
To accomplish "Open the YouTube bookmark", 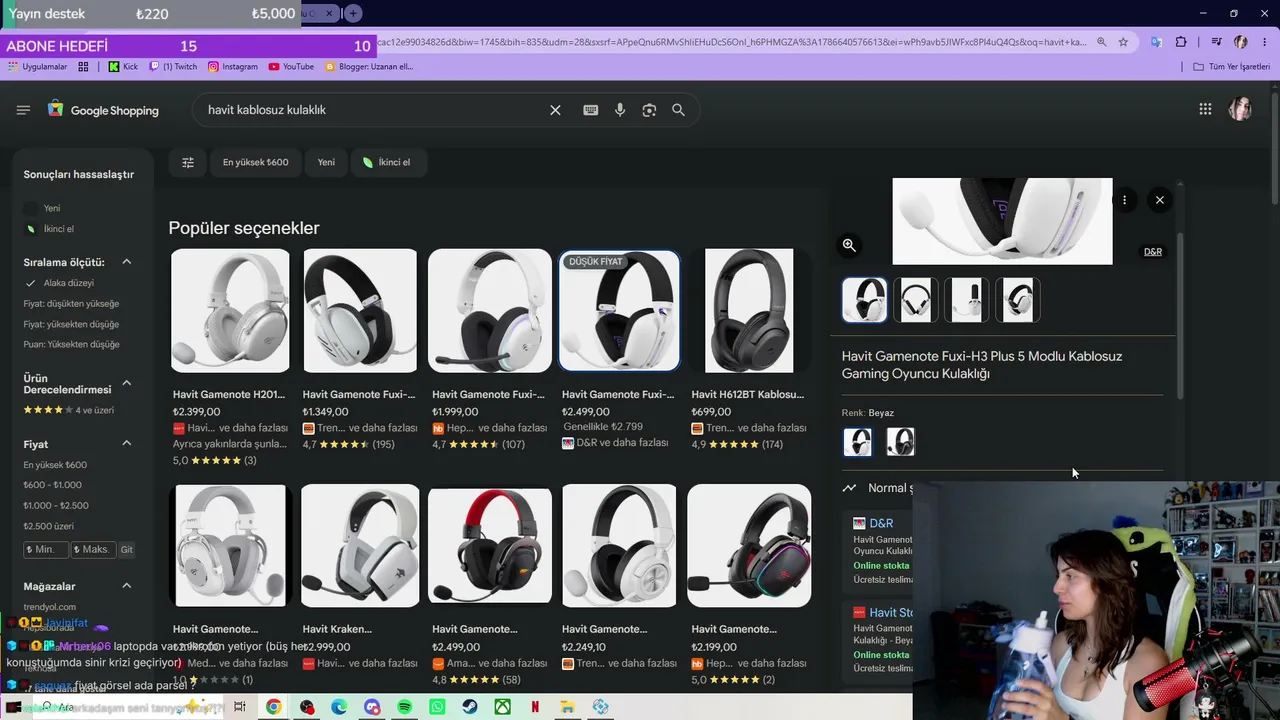I will tap(291, 67).
